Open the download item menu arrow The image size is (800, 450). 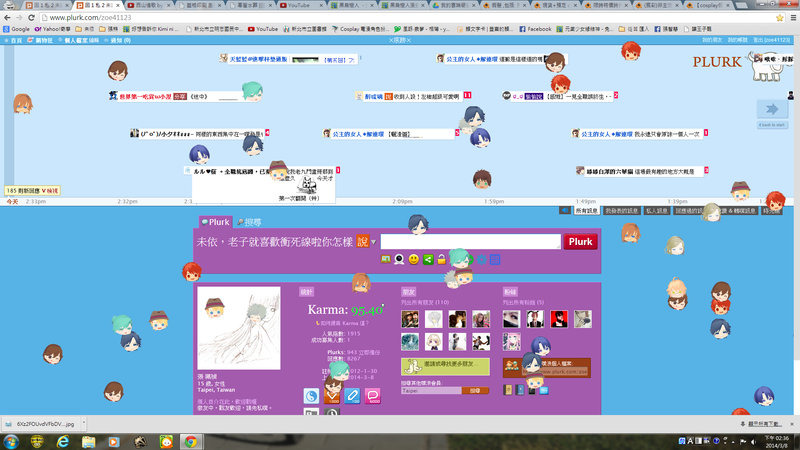84,423
